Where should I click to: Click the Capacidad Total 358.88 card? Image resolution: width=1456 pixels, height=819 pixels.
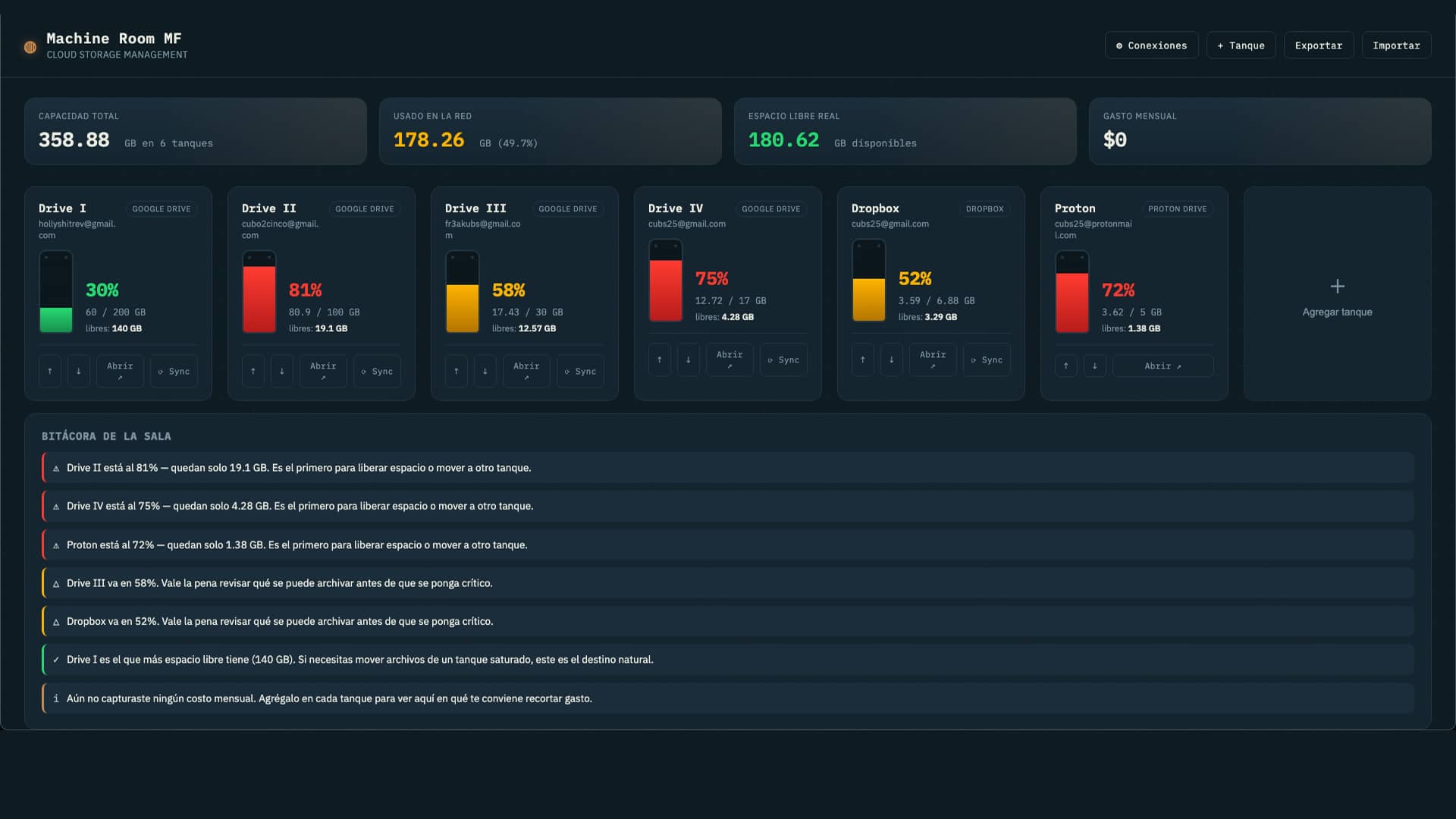196,131
